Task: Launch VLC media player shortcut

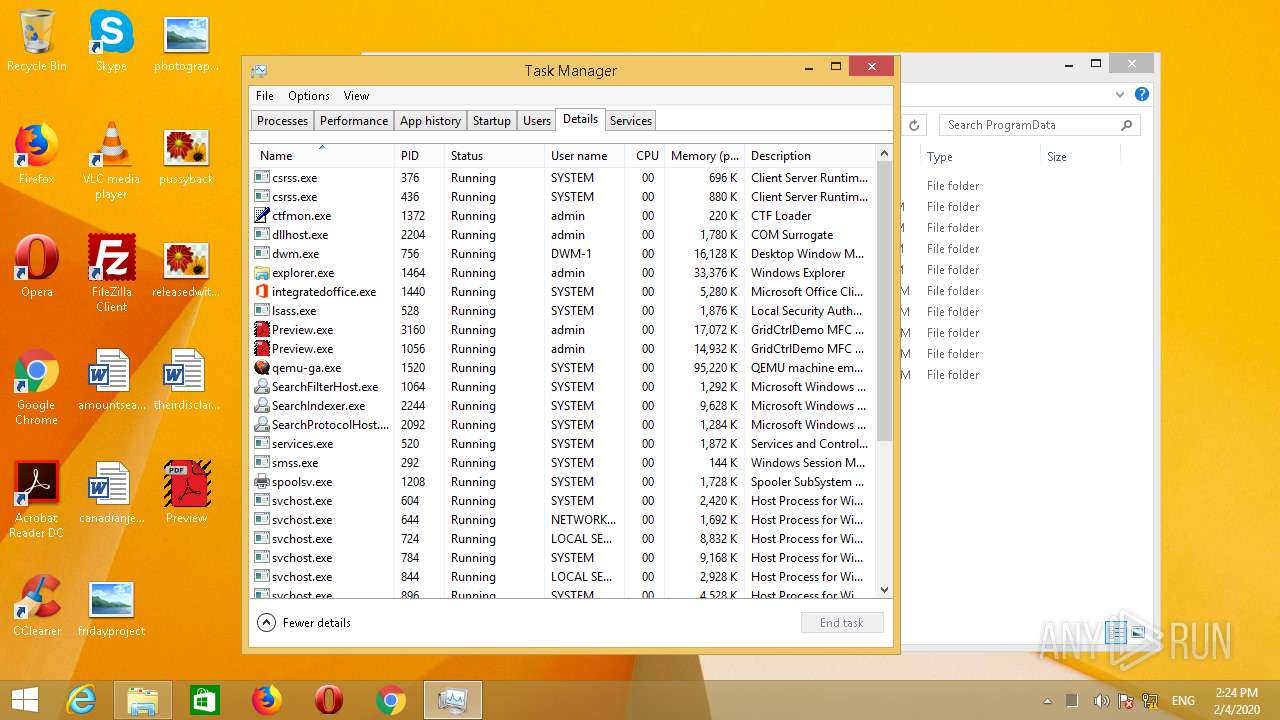Action: coord(111,160)
